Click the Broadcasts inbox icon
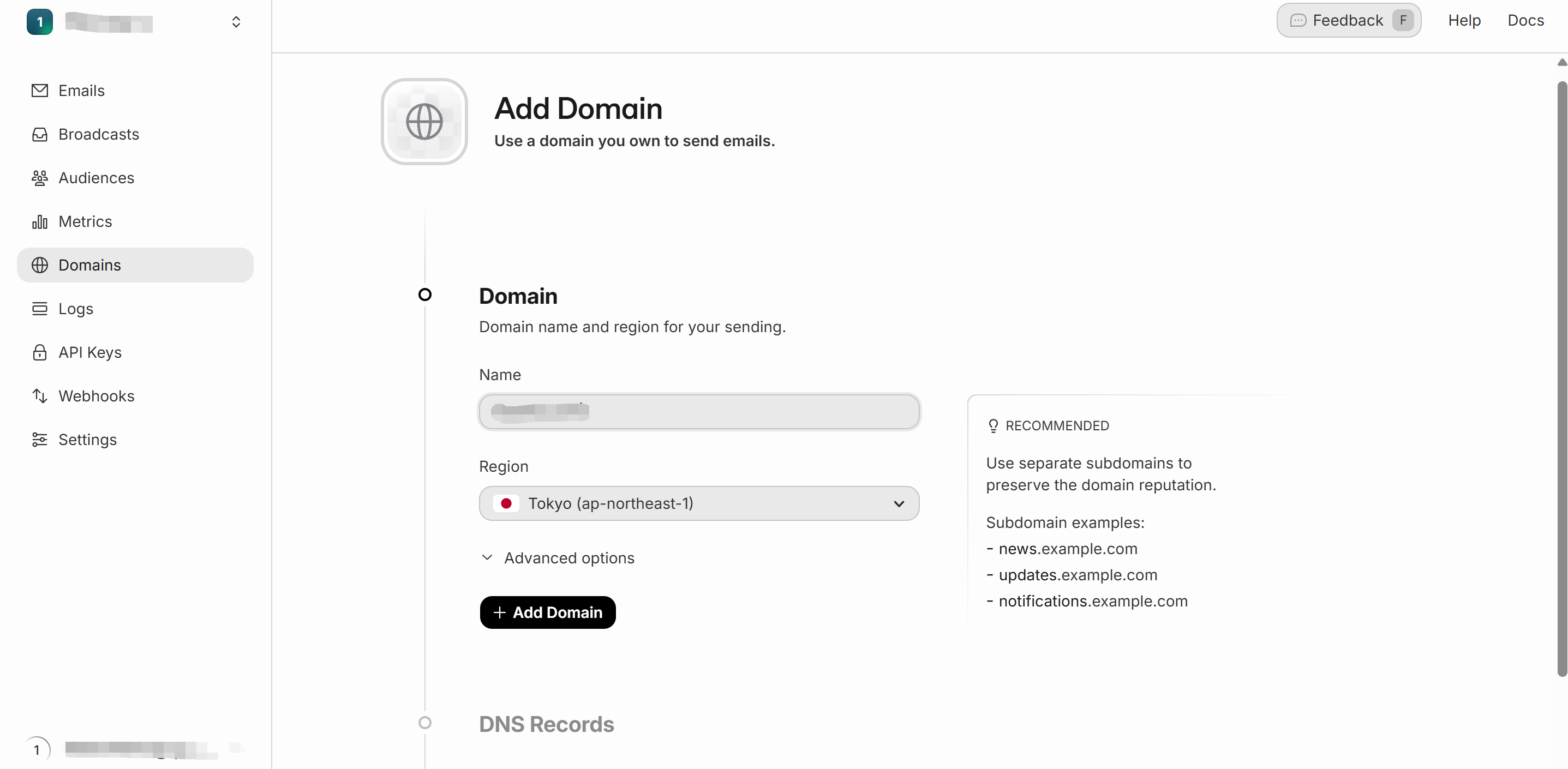 40,135
